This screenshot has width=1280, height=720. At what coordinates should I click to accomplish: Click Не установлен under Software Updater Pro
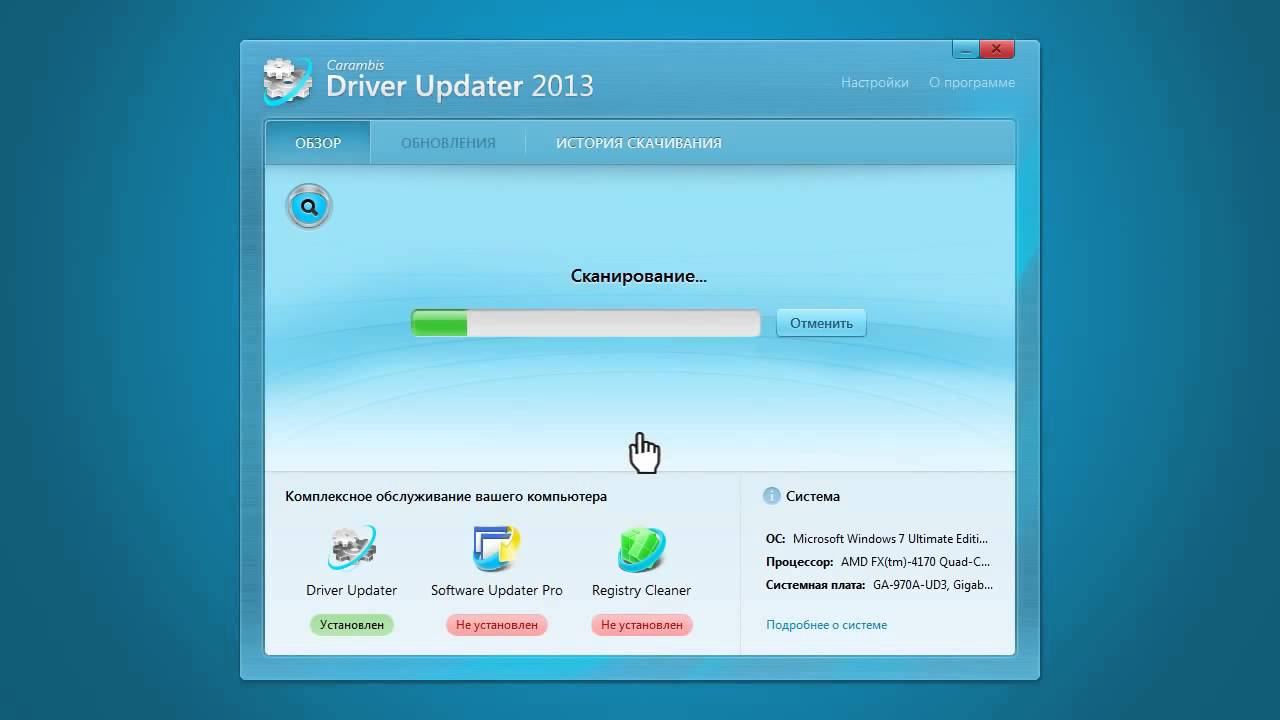click(496, 625)
